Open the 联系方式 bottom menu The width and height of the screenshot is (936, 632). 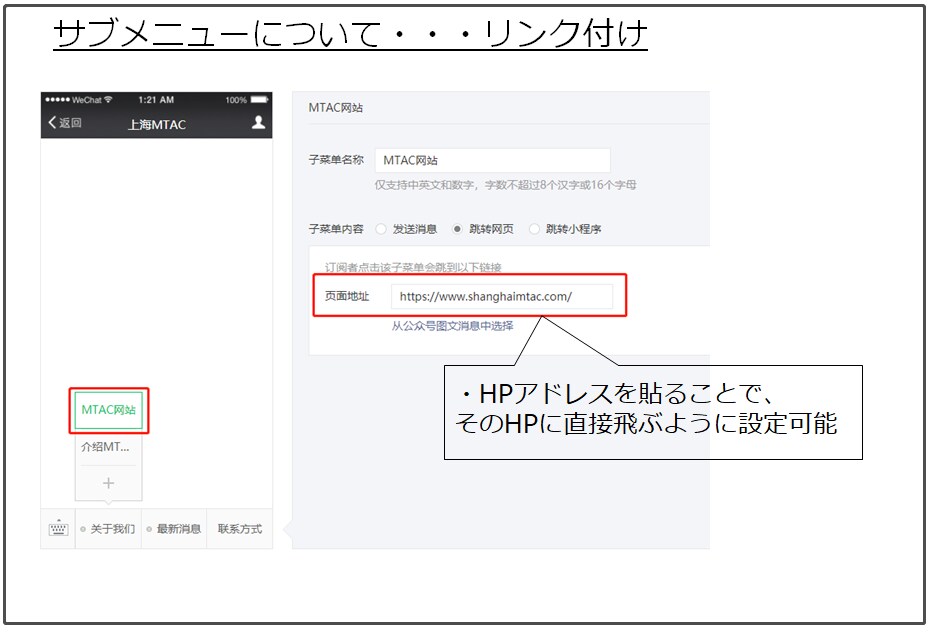239,529
